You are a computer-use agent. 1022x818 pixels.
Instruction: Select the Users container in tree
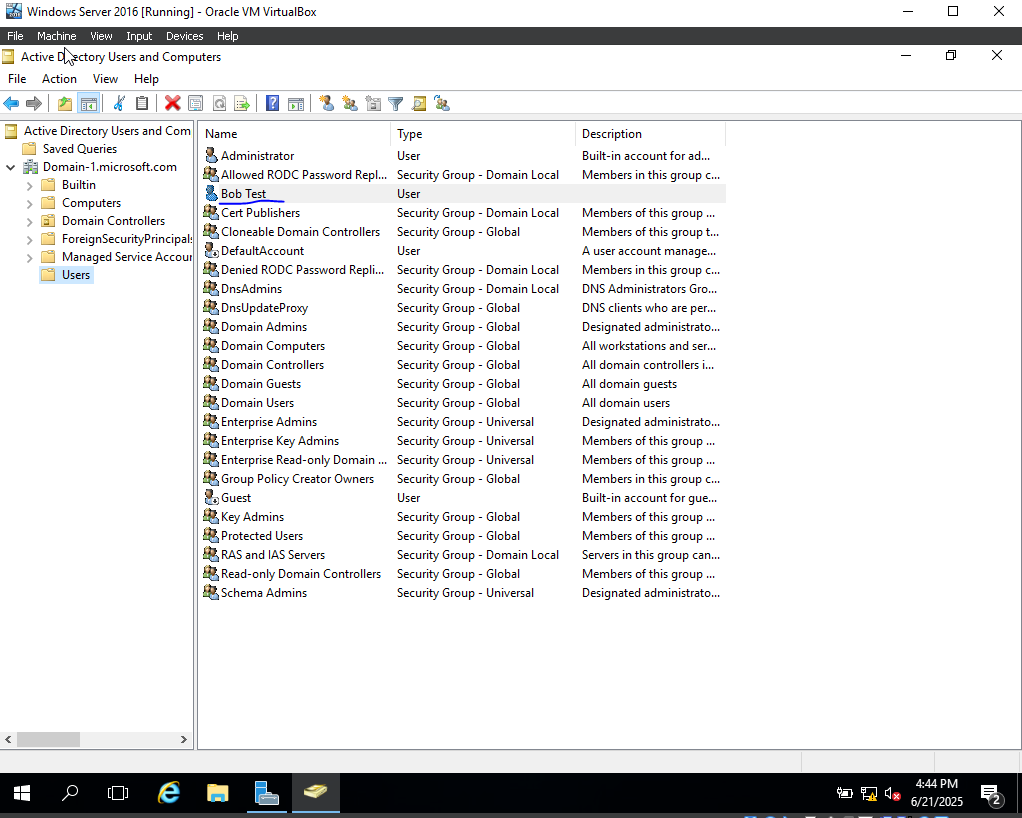pyautogui.click(x=76, y=275)
